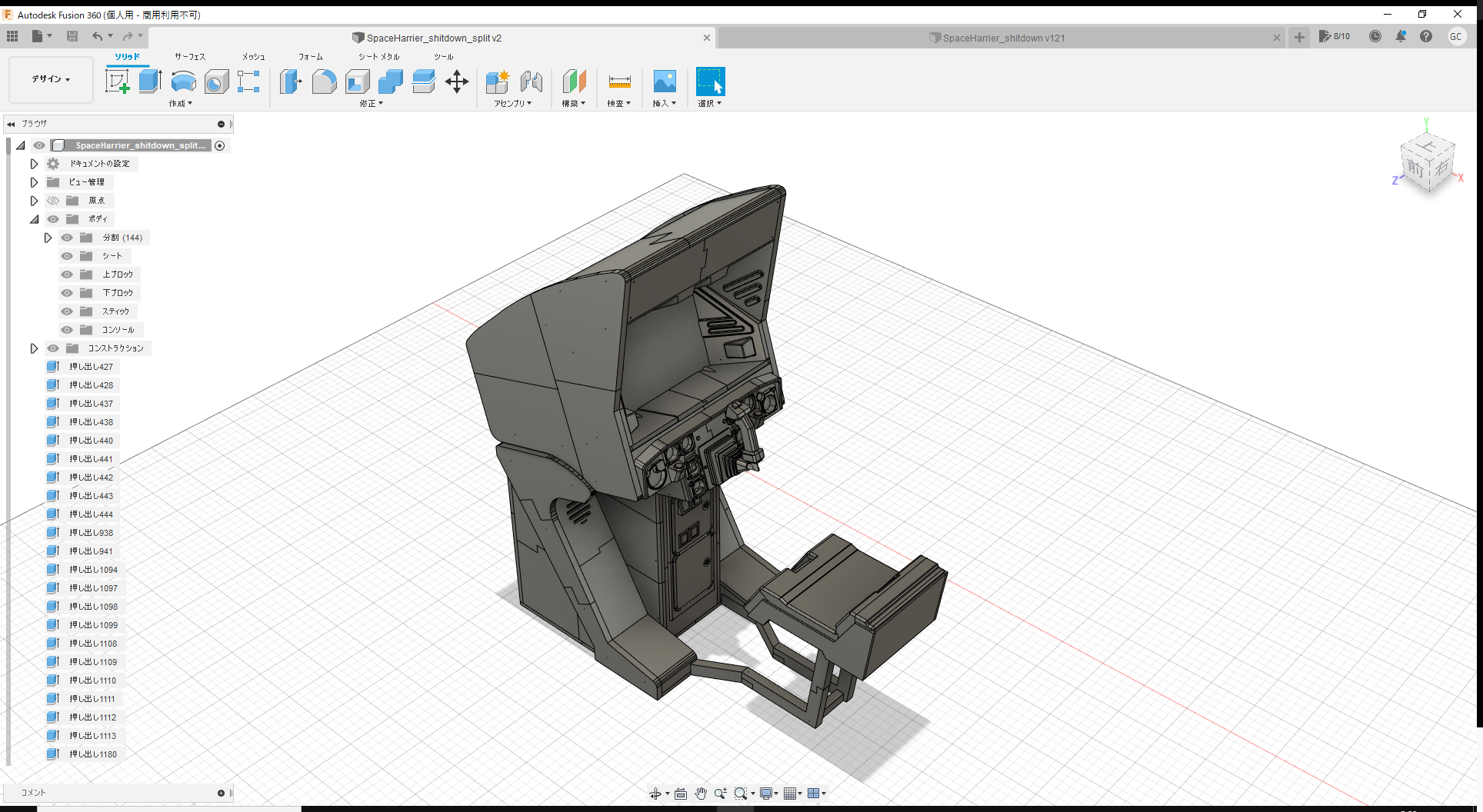The height and width of the screenshot is (812, 1483).
Task: Open the Measure tool in the Inspect panel
Action: tap(619, 81)
